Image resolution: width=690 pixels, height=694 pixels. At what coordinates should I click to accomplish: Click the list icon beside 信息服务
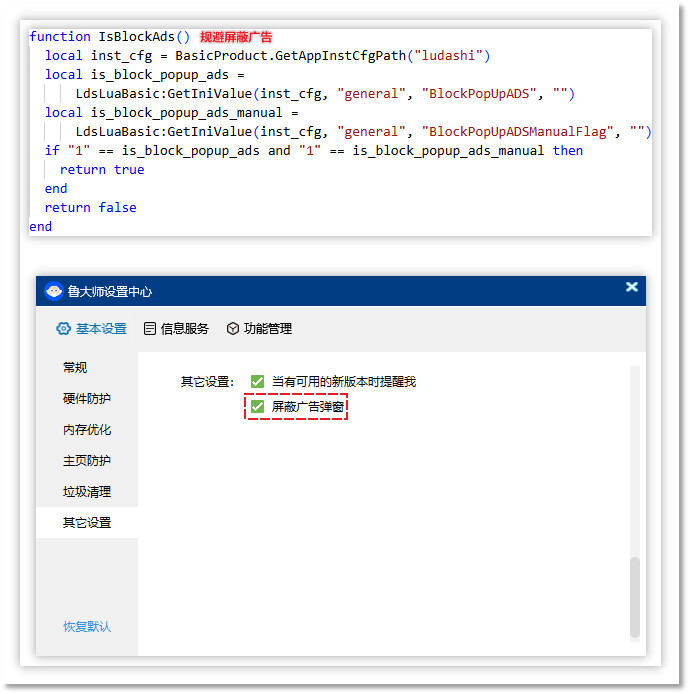point(150,329)
